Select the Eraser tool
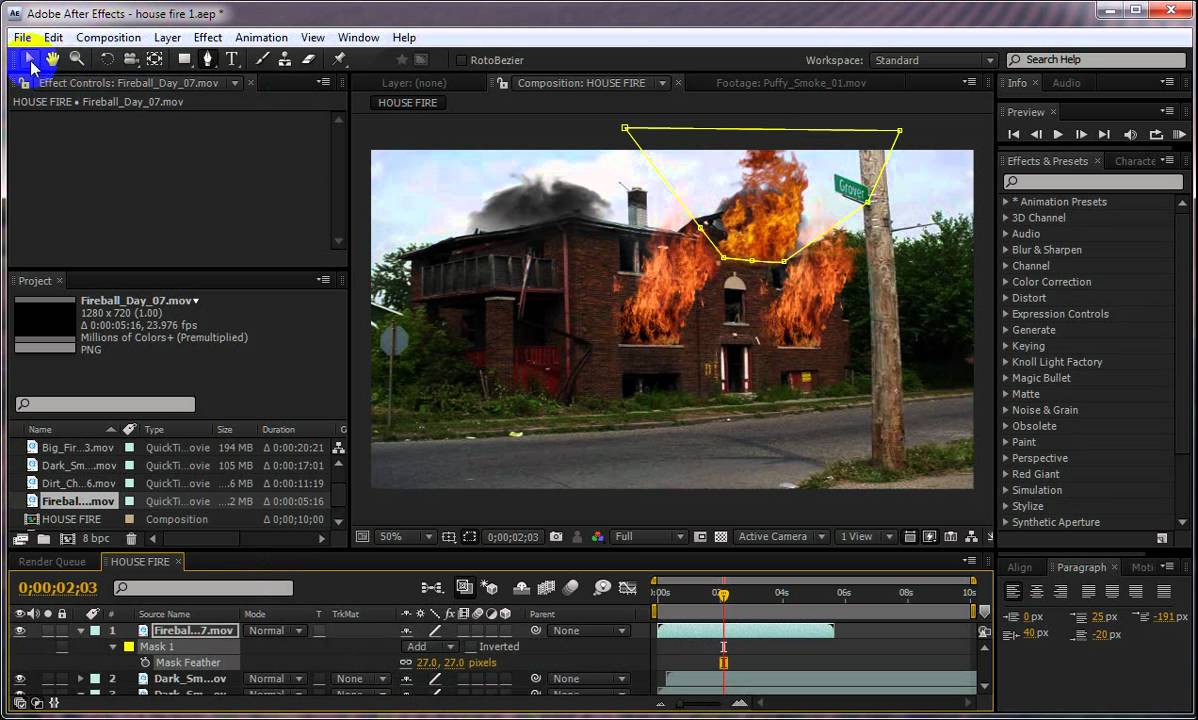 pos(309,59)
